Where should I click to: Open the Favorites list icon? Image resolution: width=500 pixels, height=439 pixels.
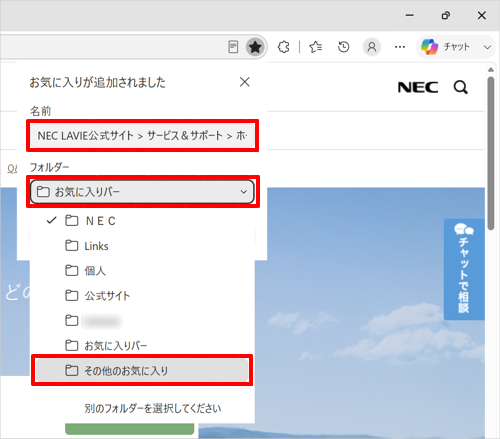coord(315,47)
